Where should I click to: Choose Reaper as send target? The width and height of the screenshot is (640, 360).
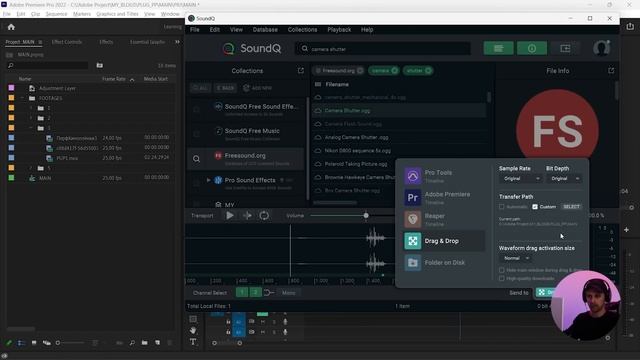tap(444, 219)
